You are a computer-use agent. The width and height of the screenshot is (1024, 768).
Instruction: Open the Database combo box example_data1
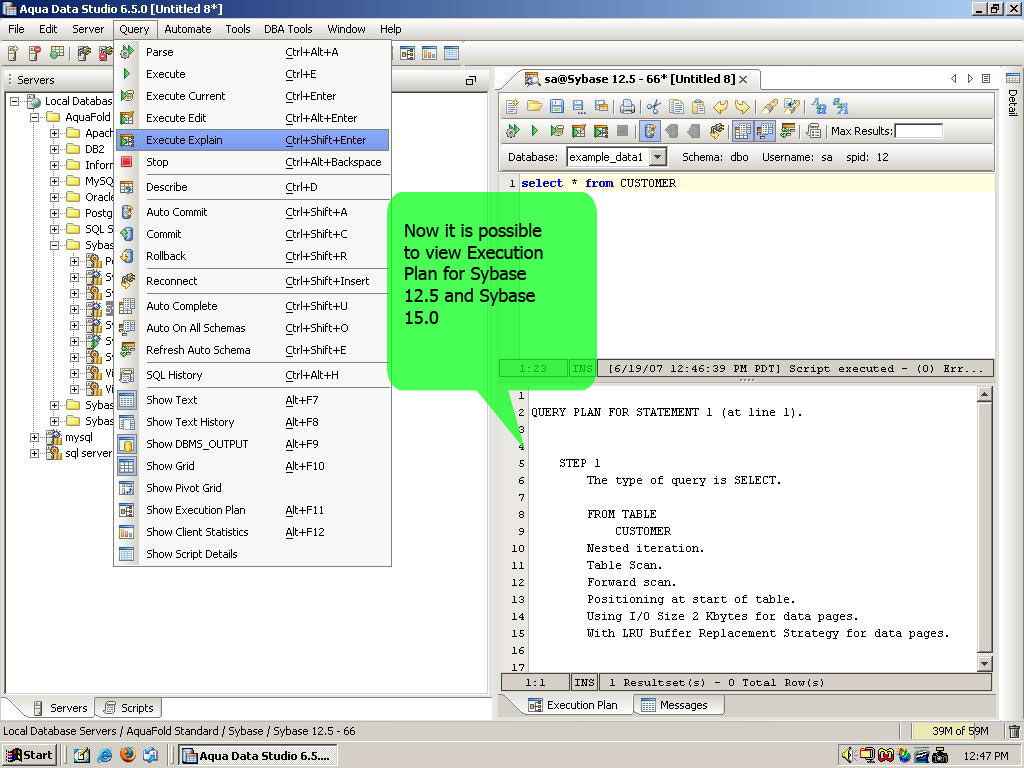point(616,157)
